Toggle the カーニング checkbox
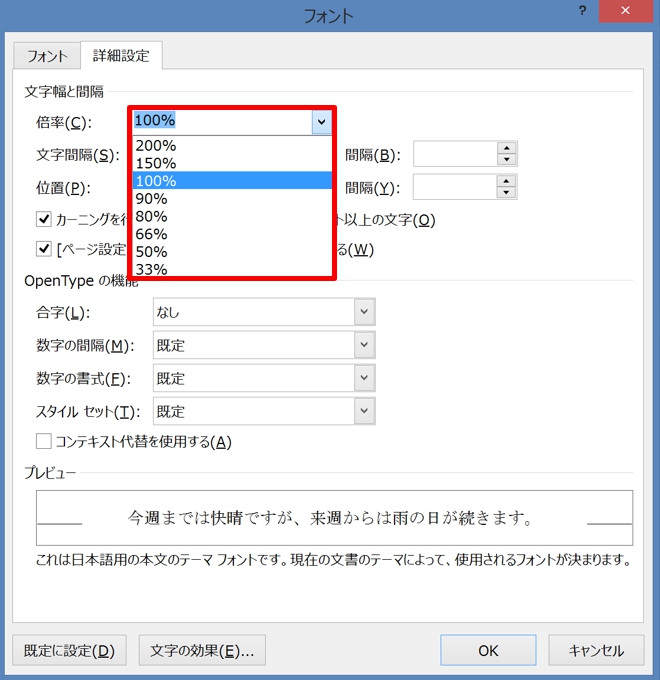This screenshot has height=680, width=660. click(43, 219)
